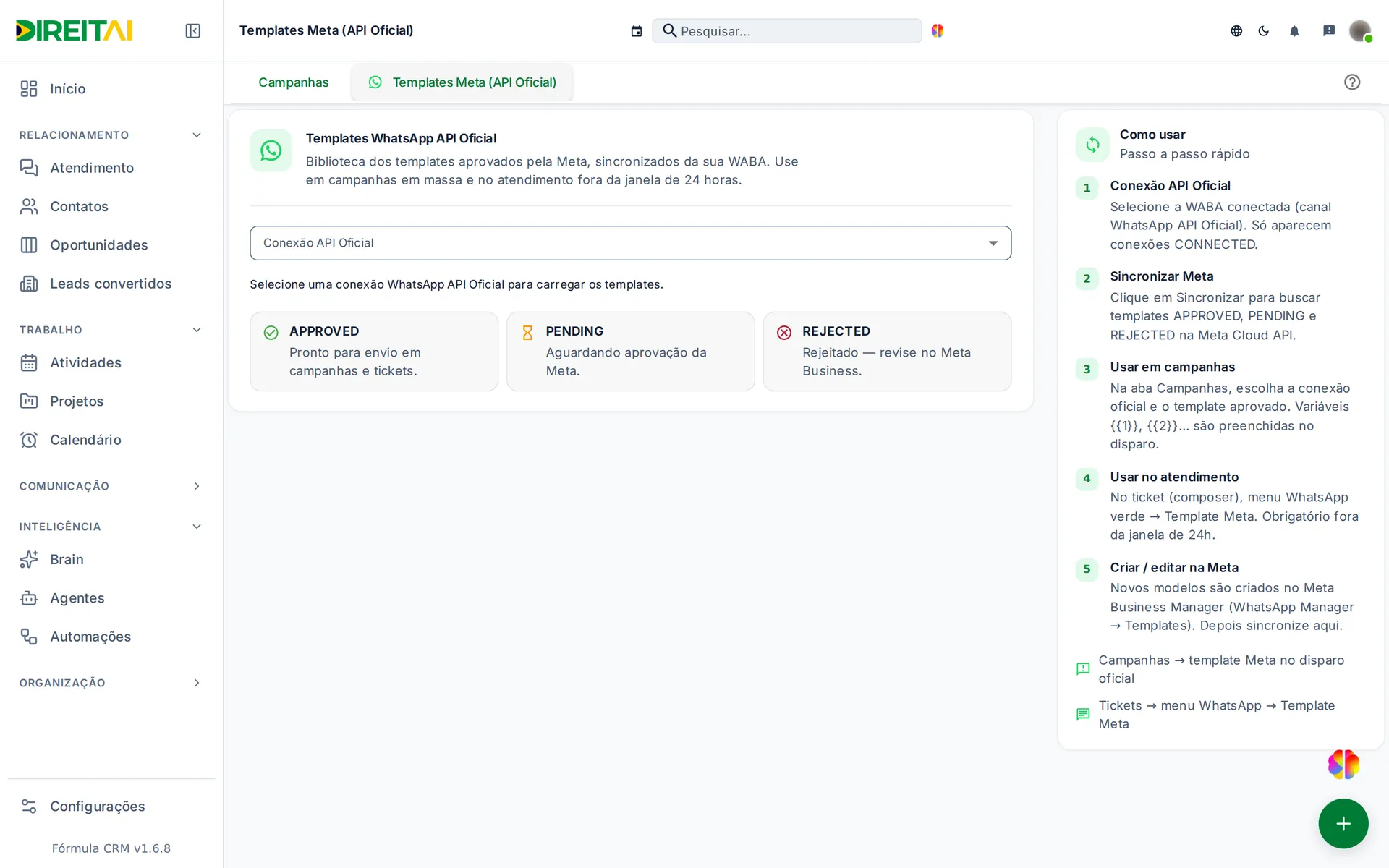Open Calendário in the sidebar

tap(111, 440)
